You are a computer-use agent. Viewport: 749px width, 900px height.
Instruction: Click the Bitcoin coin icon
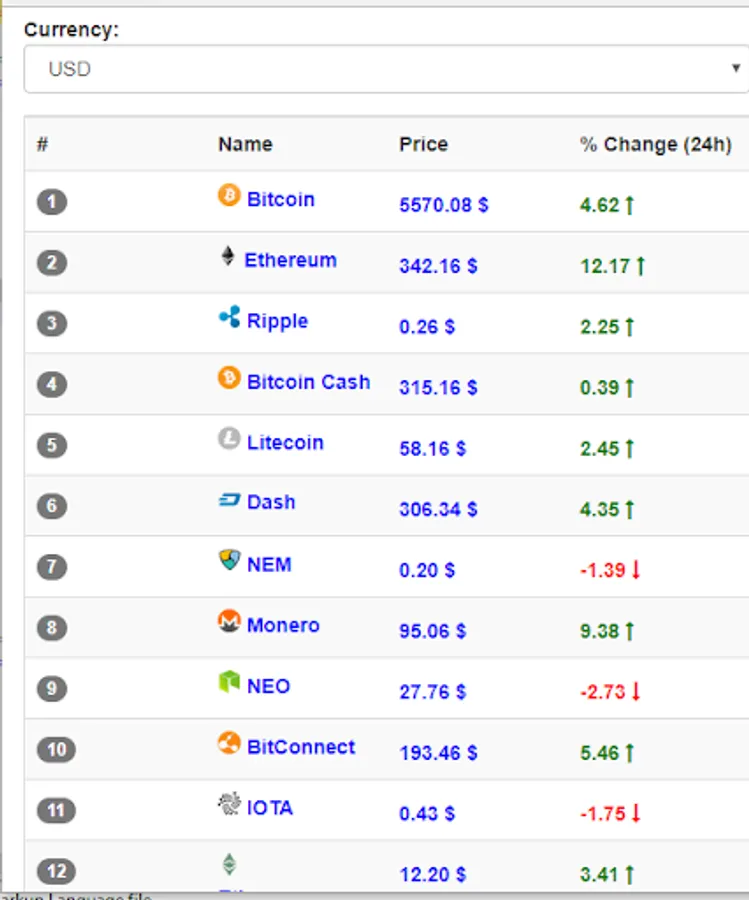(229, 195)
